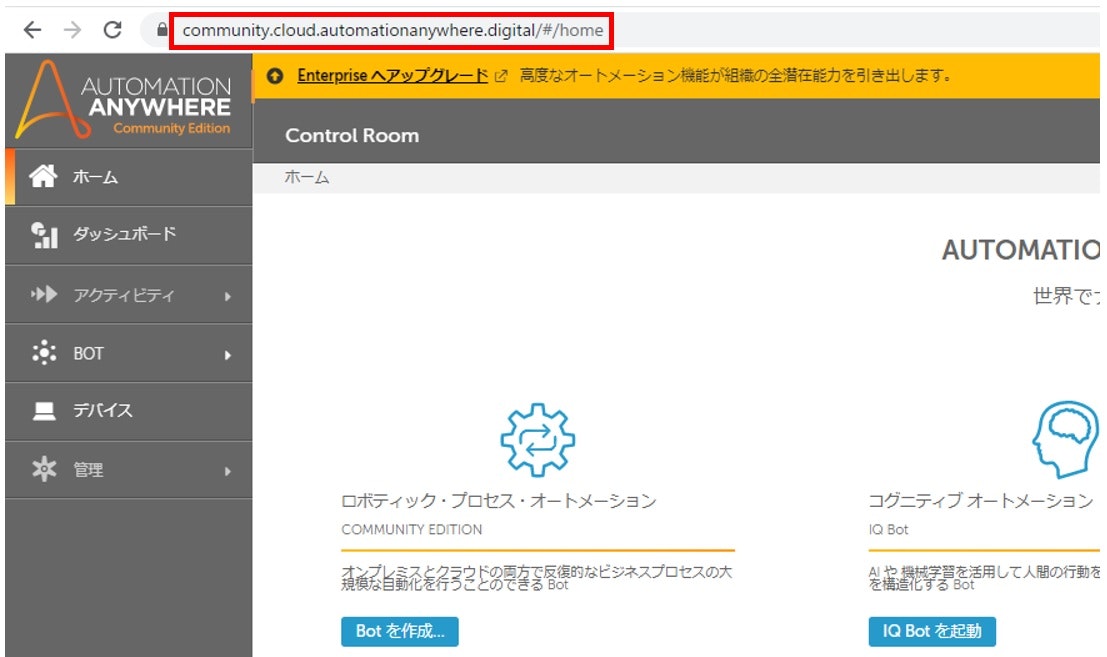Click the IQ Bot brain head icon

[x=1065, y=440]
